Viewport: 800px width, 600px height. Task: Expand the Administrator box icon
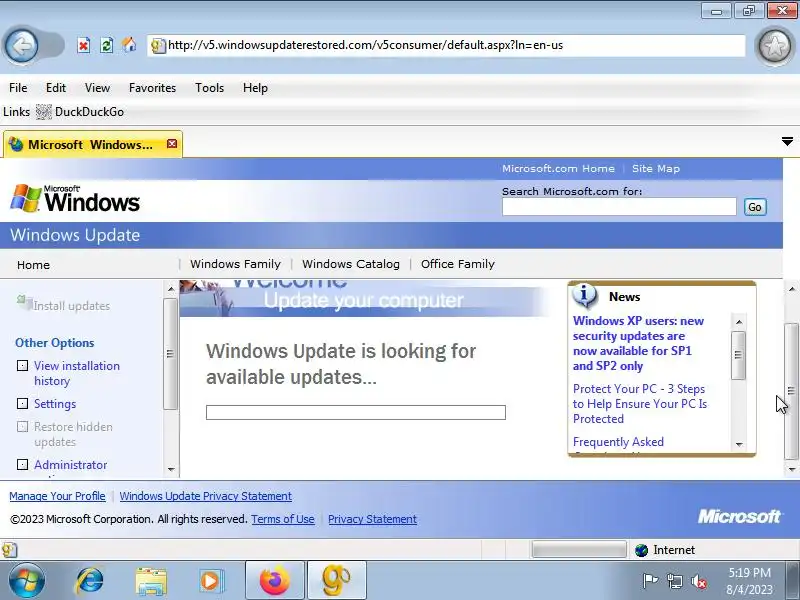[x=22, y=464]
